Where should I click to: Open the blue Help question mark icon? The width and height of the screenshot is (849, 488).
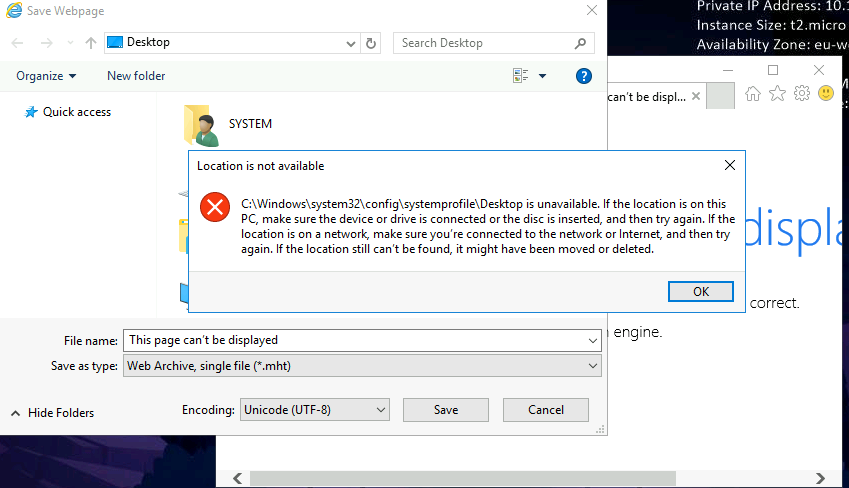[584, 76]
